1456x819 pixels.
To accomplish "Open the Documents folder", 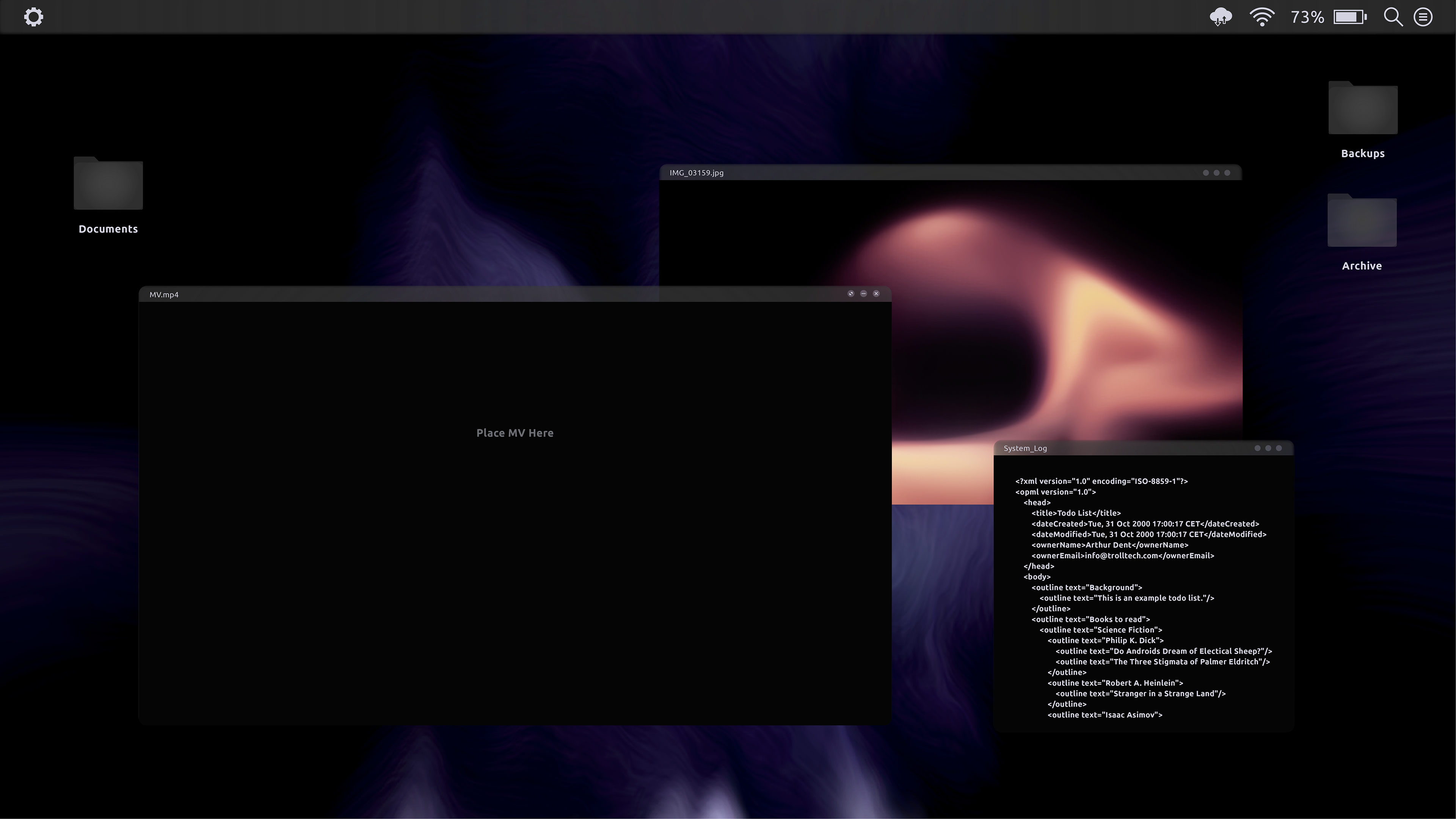I will pyautogui.click(x=108, y=184).
